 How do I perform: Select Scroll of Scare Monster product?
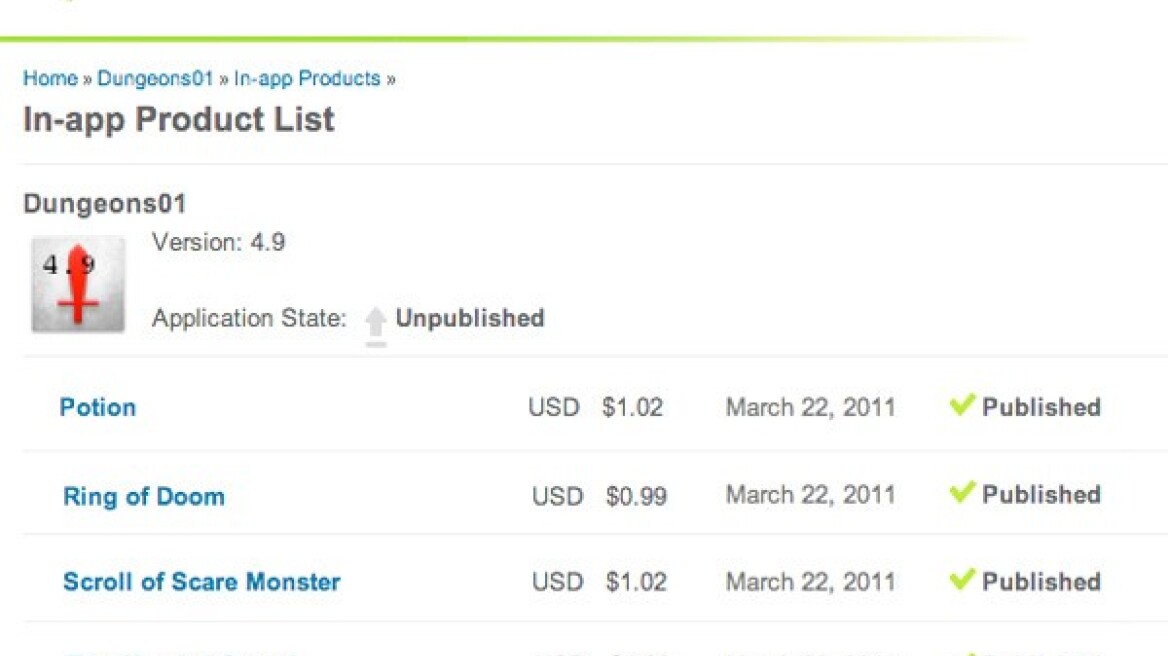click(201, 582)
